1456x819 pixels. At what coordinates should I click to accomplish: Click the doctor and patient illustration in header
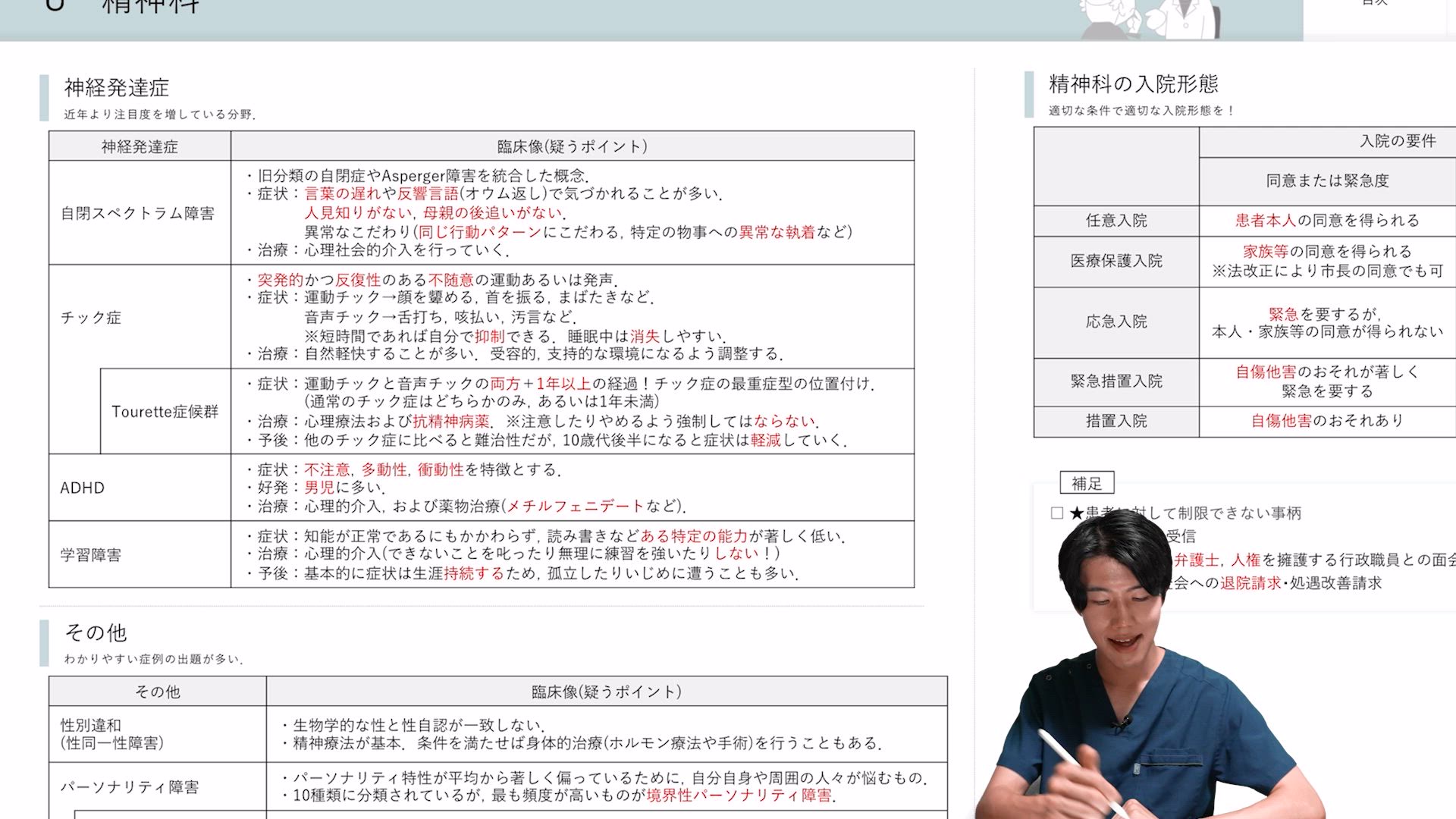click(1149, 19)
